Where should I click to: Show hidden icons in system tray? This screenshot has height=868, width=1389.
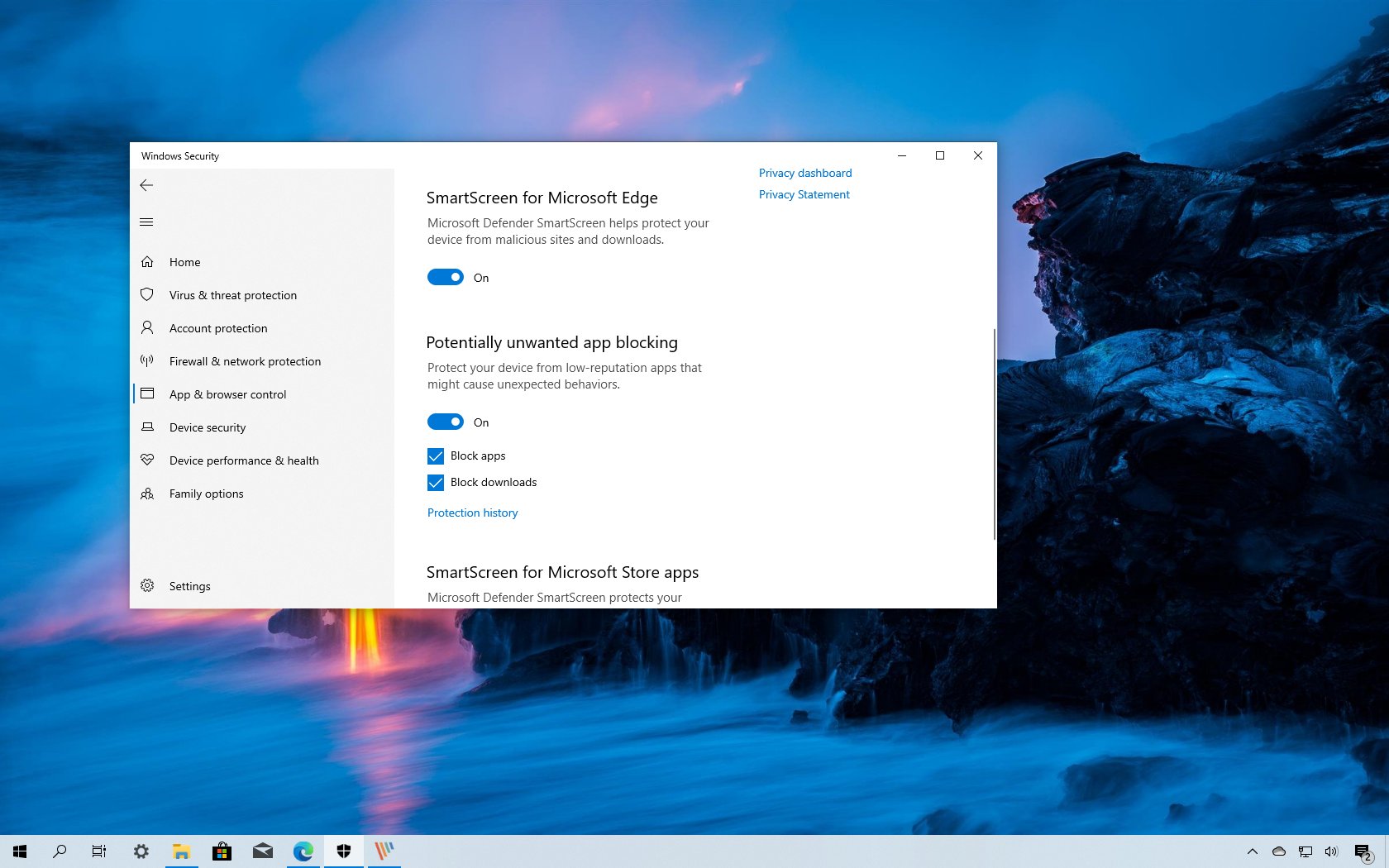point(1252,851)
